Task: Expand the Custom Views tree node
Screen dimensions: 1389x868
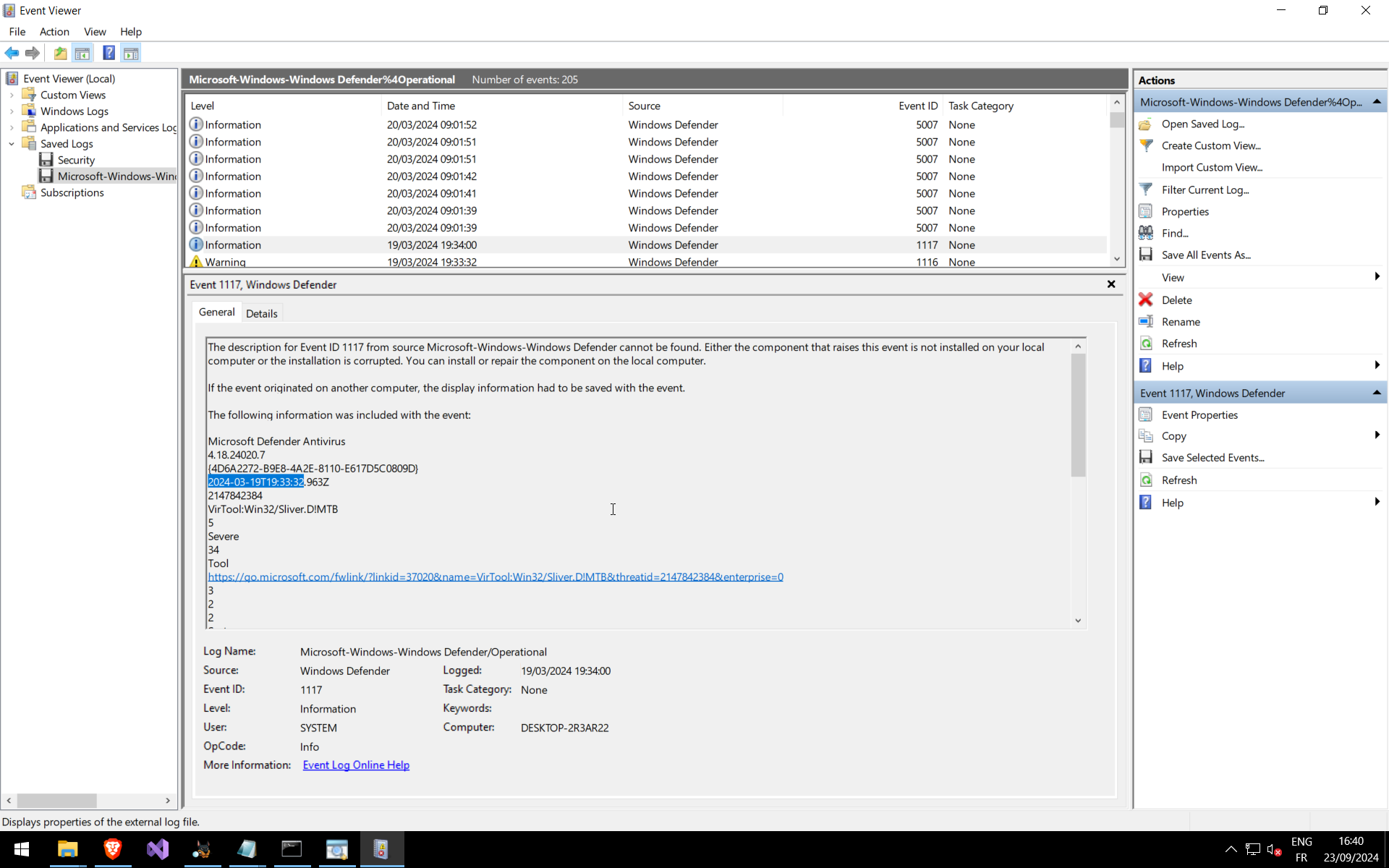Action: (x=12, y=95)
